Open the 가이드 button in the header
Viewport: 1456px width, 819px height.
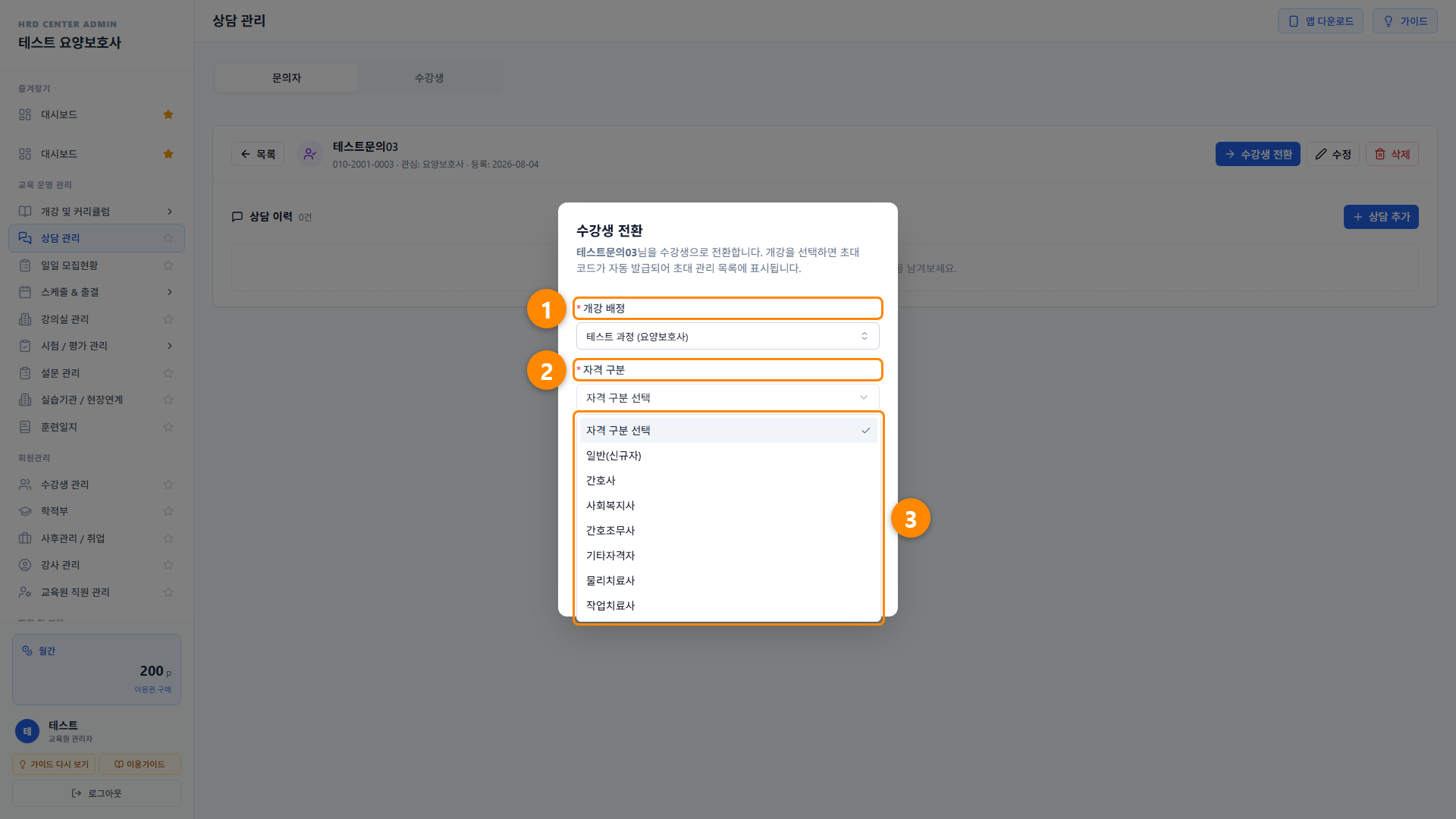click(x=1405, y=21)
